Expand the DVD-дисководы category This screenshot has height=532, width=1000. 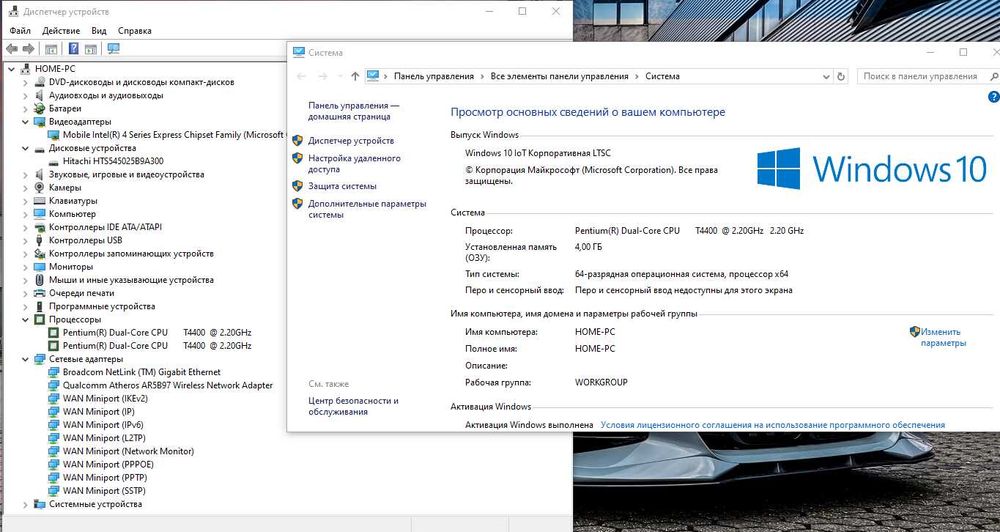pyautogui.click(x=26, y=82)
